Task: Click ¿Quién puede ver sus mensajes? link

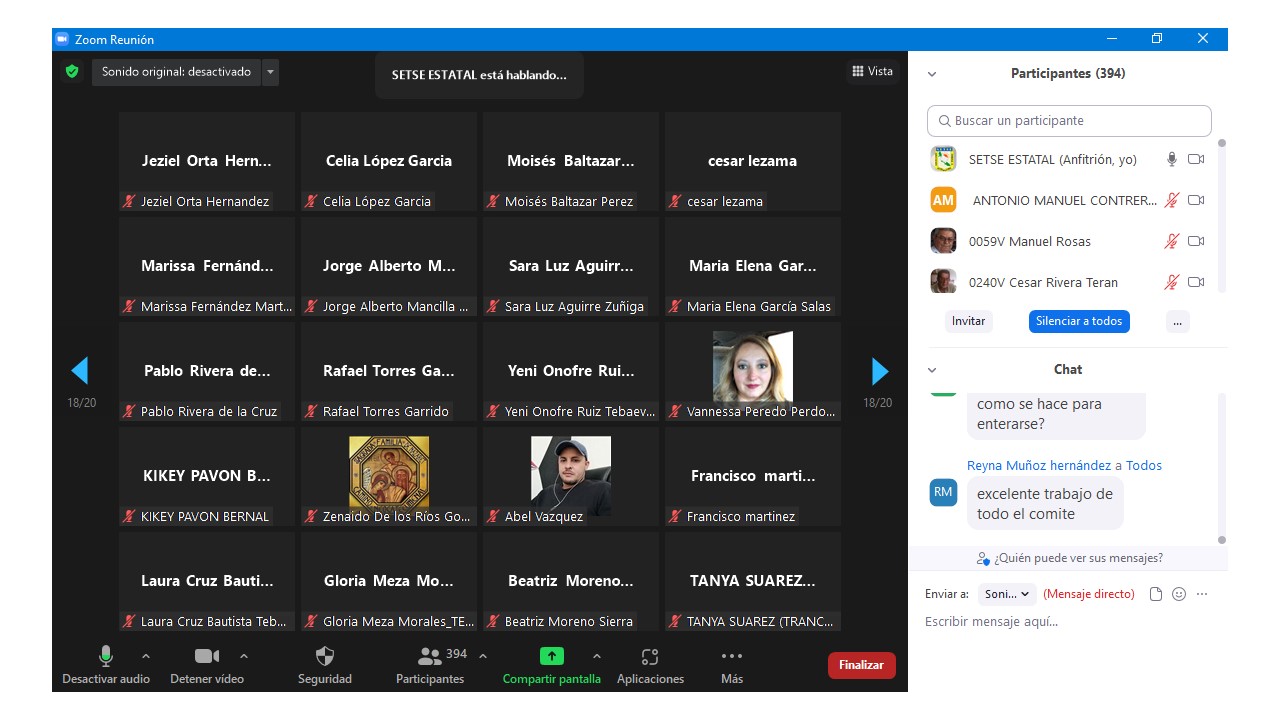Action: tap(1070, 558)
